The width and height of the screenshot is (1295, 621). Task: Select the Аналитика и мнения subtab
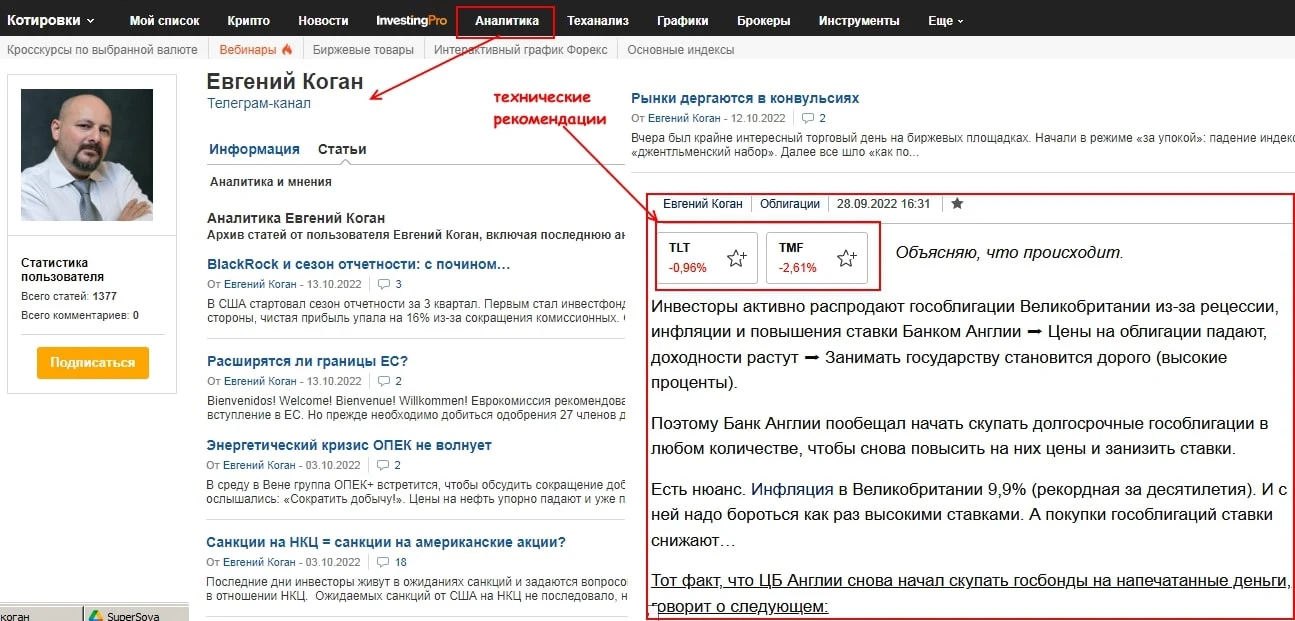coord(271,182)
